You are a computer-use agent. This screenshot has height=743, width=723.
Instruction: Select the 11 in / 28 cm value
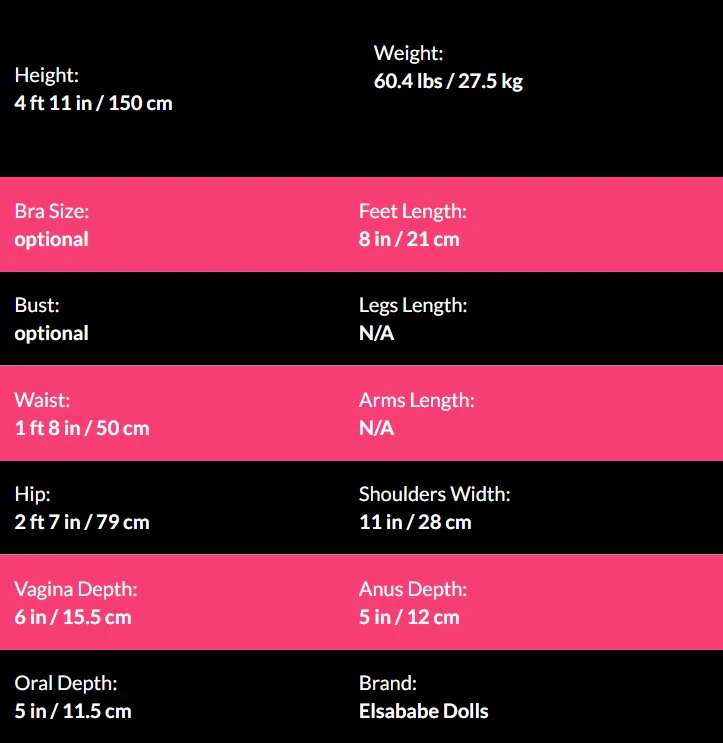[415, 522]
